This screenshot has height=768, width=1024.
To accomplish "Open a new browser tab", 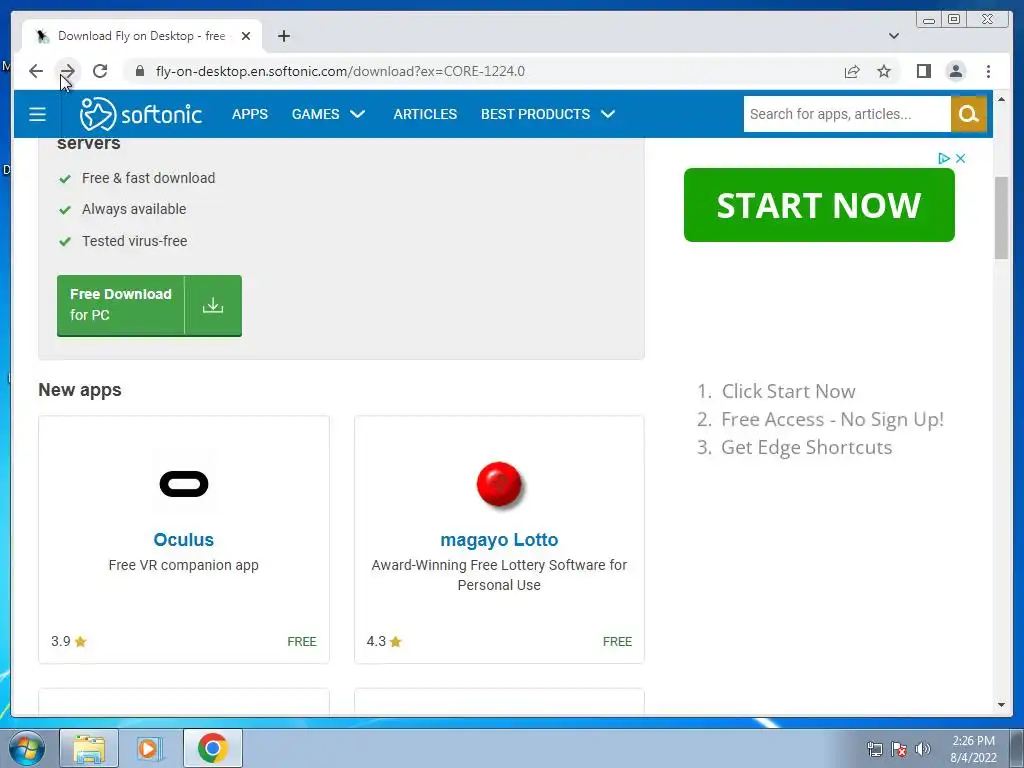I will (x=283, y=36).
